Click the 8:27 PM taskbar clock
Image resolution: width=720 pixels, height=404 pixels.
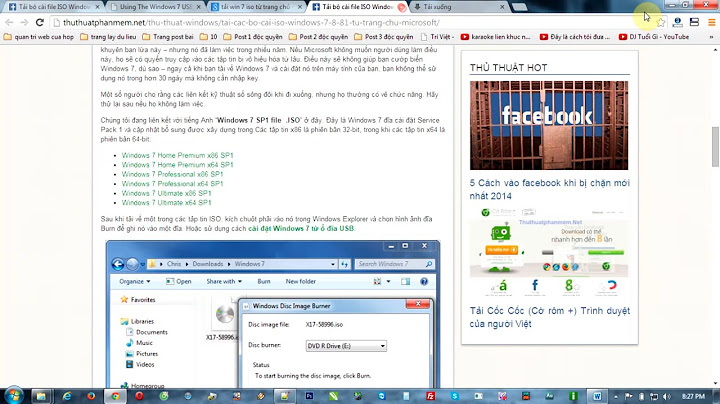pos(693,396)
